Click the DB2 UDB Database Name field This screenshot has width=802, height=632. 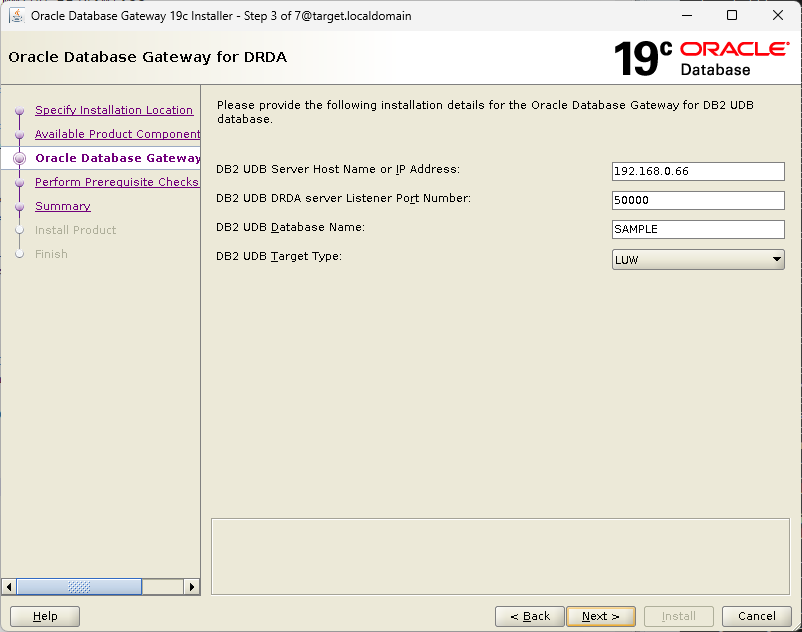click(x=698, y=229)
